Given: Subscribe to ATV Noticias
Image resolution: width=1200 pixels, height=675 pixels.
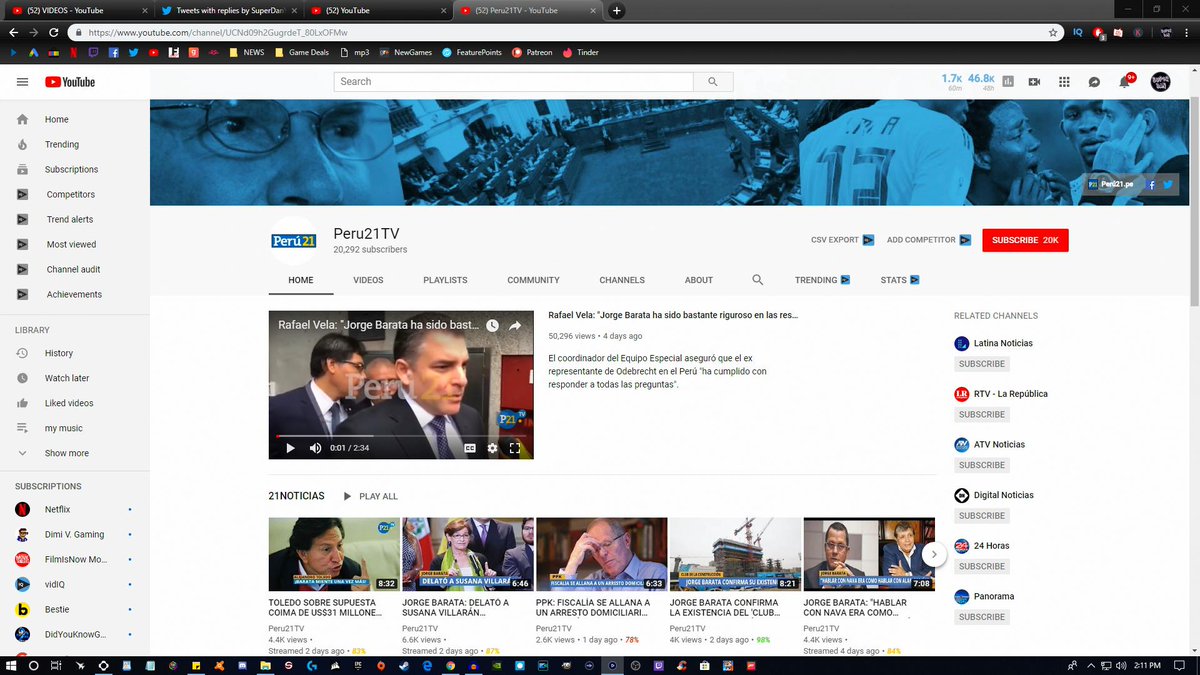Looking at the screenshot, I should 982,465.
